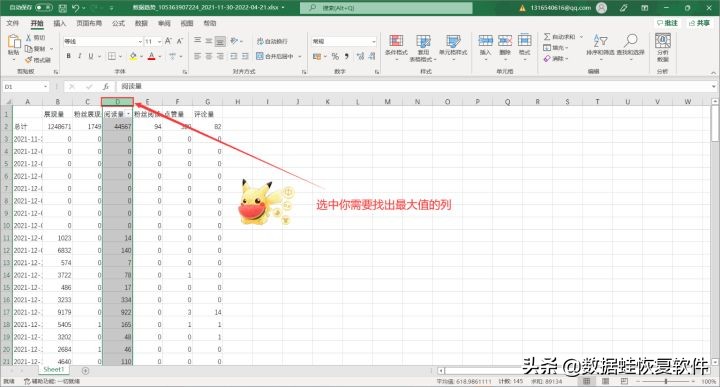Click Wrap Text (自动换行)
Screen dimensions: 720x387
[272, 41]
